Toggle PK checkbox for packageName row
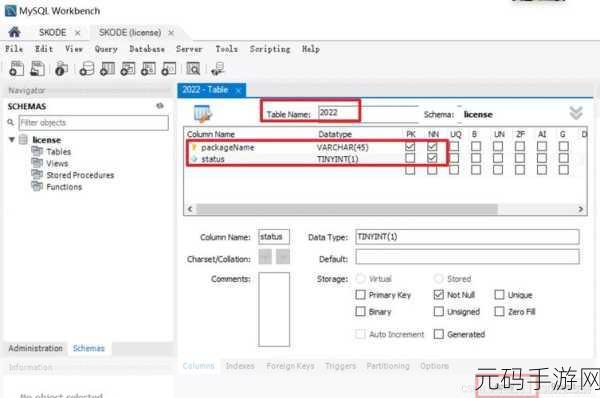600x398 pixels. (410, 147)
